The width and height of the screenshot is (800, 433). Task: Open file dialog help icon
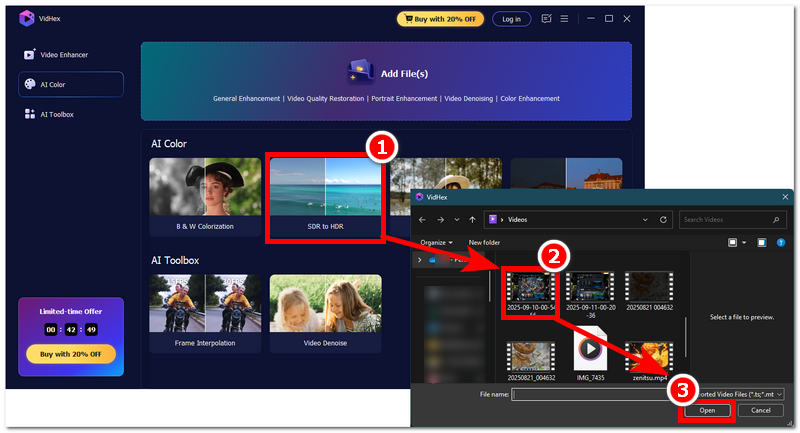coord(779,242)
